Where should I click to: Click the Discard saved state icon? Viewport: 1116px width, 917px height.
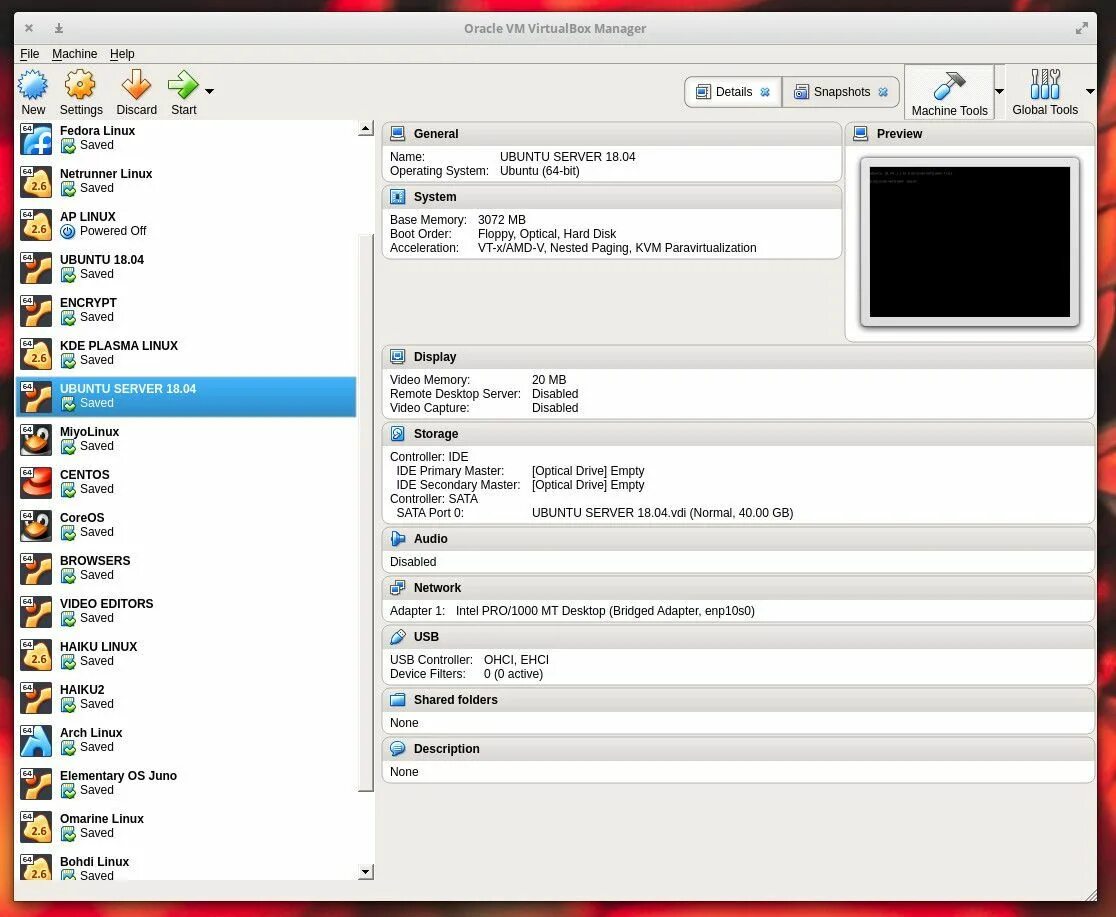136,85
